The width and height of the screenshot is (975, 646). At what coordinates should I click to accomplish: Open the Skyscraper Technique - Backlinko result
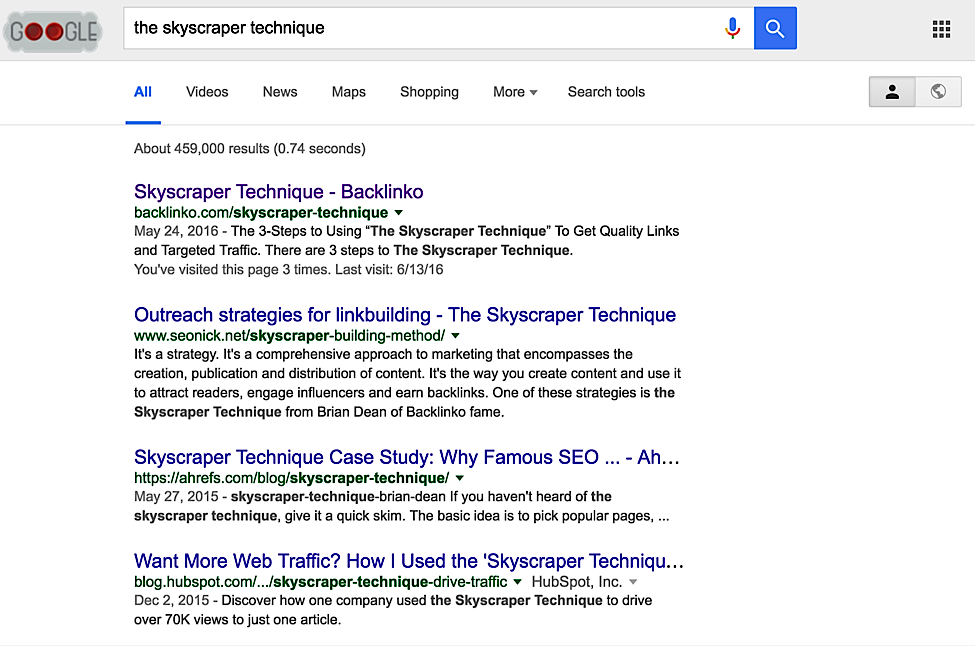[279, 191]
